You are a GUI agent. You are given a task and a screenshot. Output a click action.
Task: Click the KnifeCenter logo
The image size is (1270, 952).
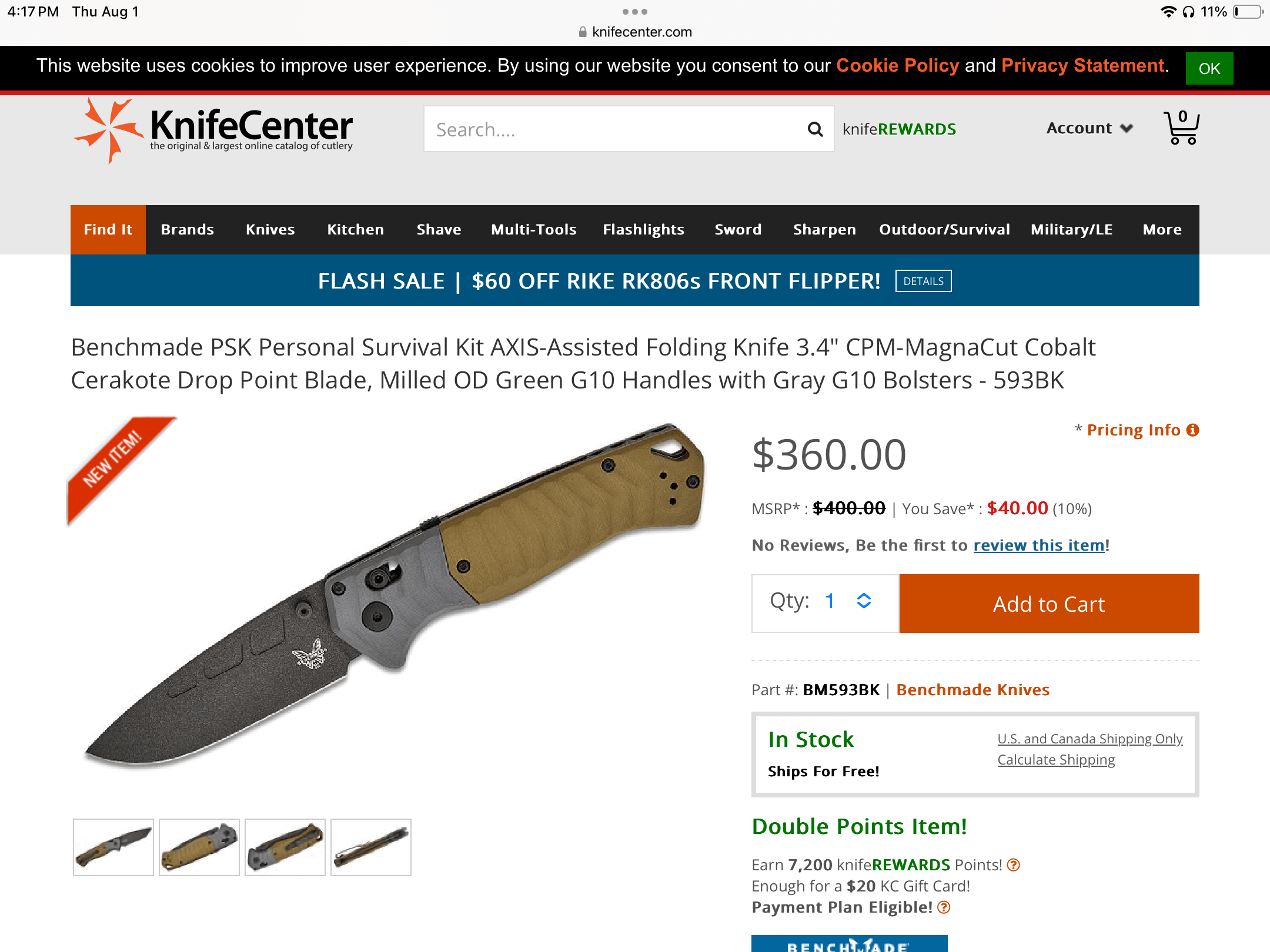click(213, 130)
